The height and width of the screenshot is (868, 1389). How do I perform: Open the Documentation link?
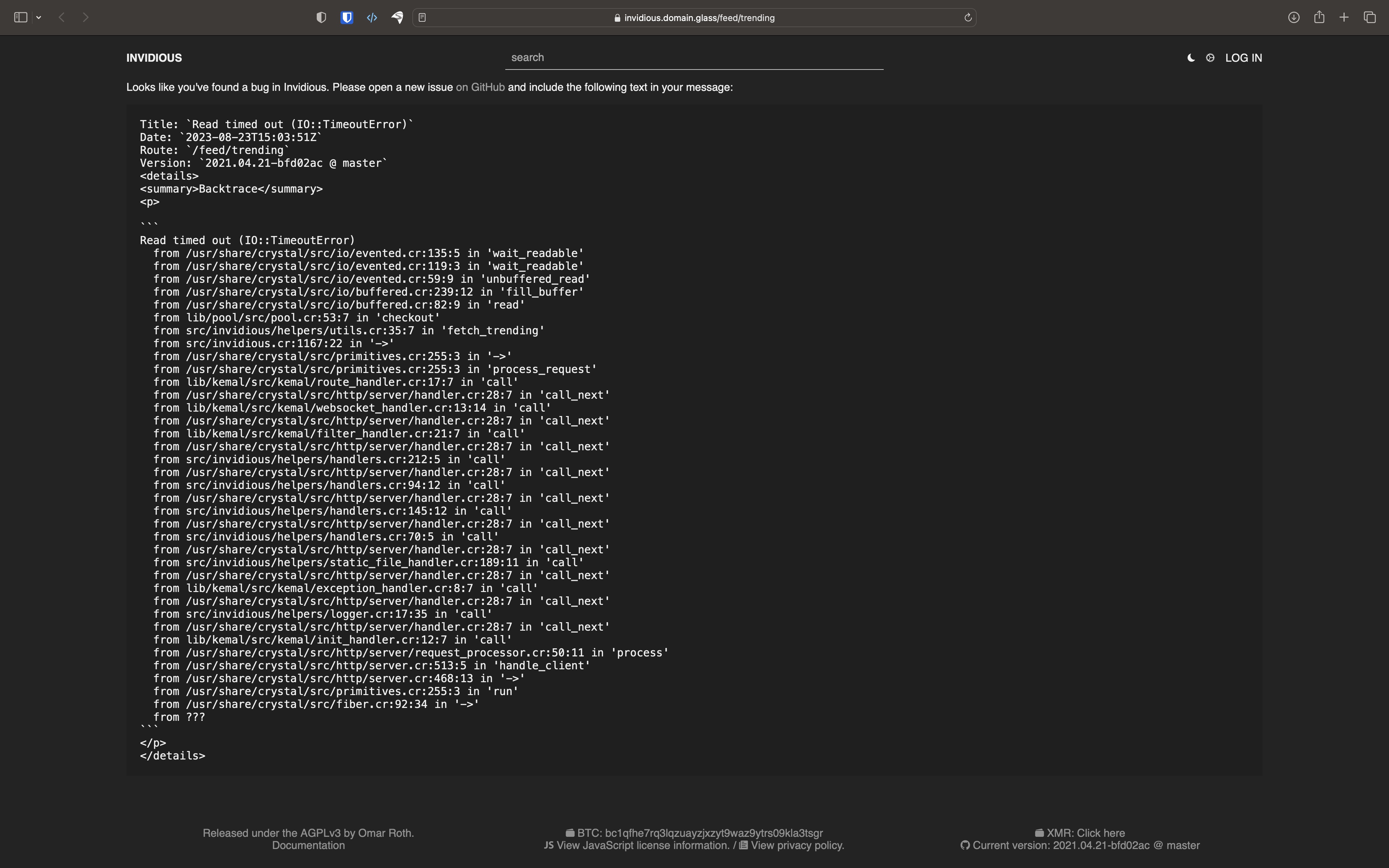(308, 846)
